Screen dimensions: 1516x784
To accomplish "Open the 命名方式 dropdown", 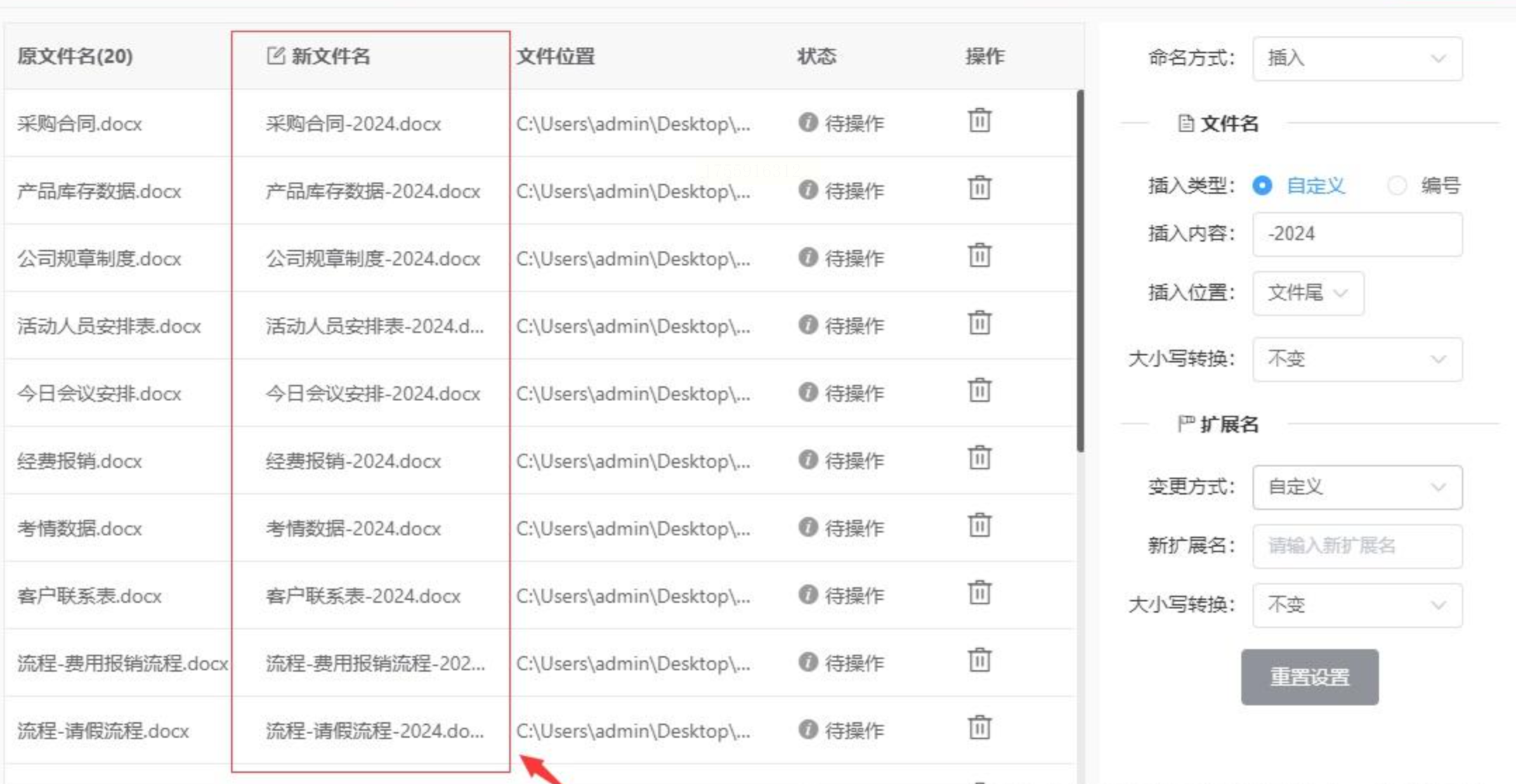I will pos(1357,58).
